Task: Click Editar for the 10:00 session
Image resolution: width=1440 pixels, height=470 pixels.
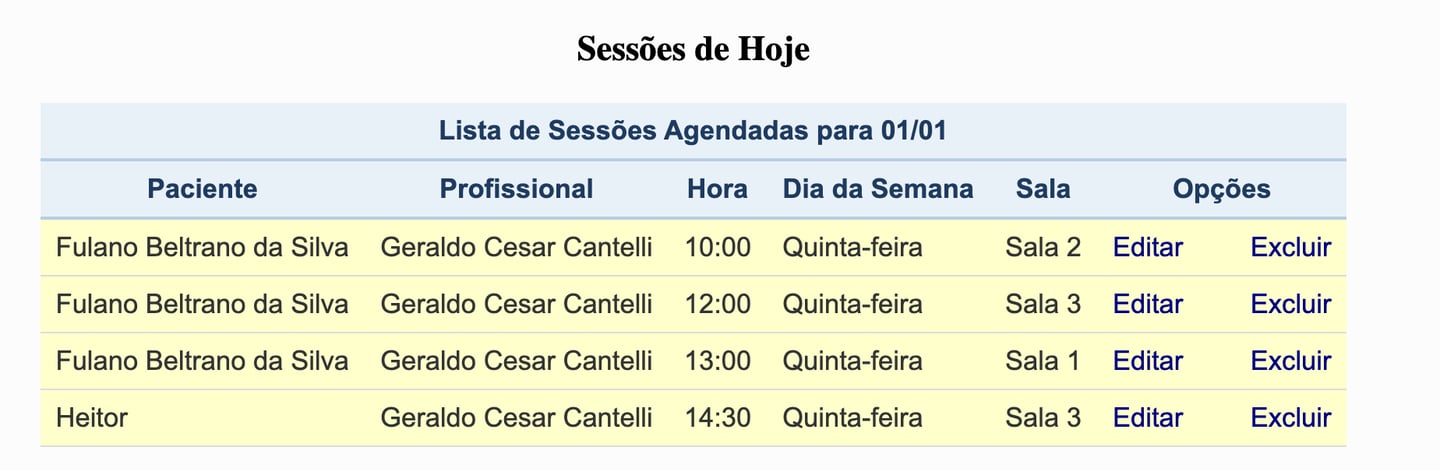Action: pos(1147,247)
